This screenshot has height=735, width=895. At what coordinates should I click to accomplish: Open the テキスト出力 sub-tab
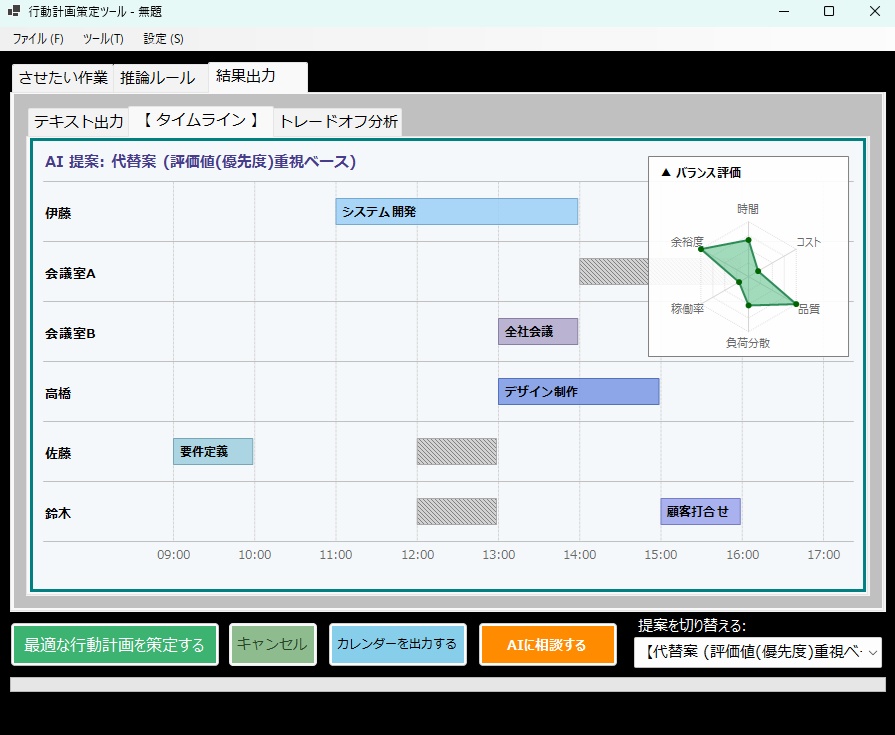click(78, 122)
